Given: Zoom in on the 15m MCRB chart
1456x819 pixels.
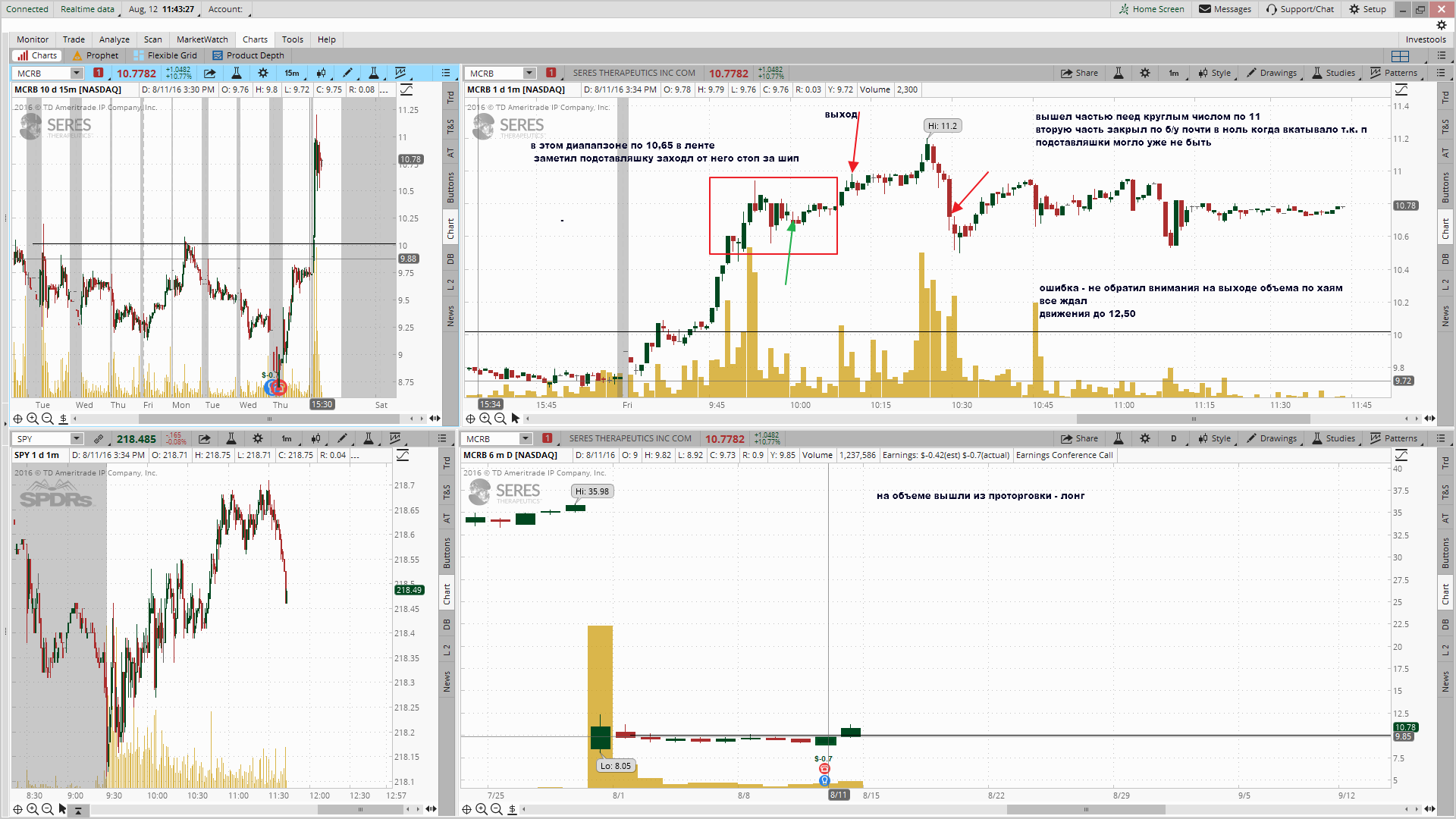Looking at the screenshot, I should click(33, 419).
